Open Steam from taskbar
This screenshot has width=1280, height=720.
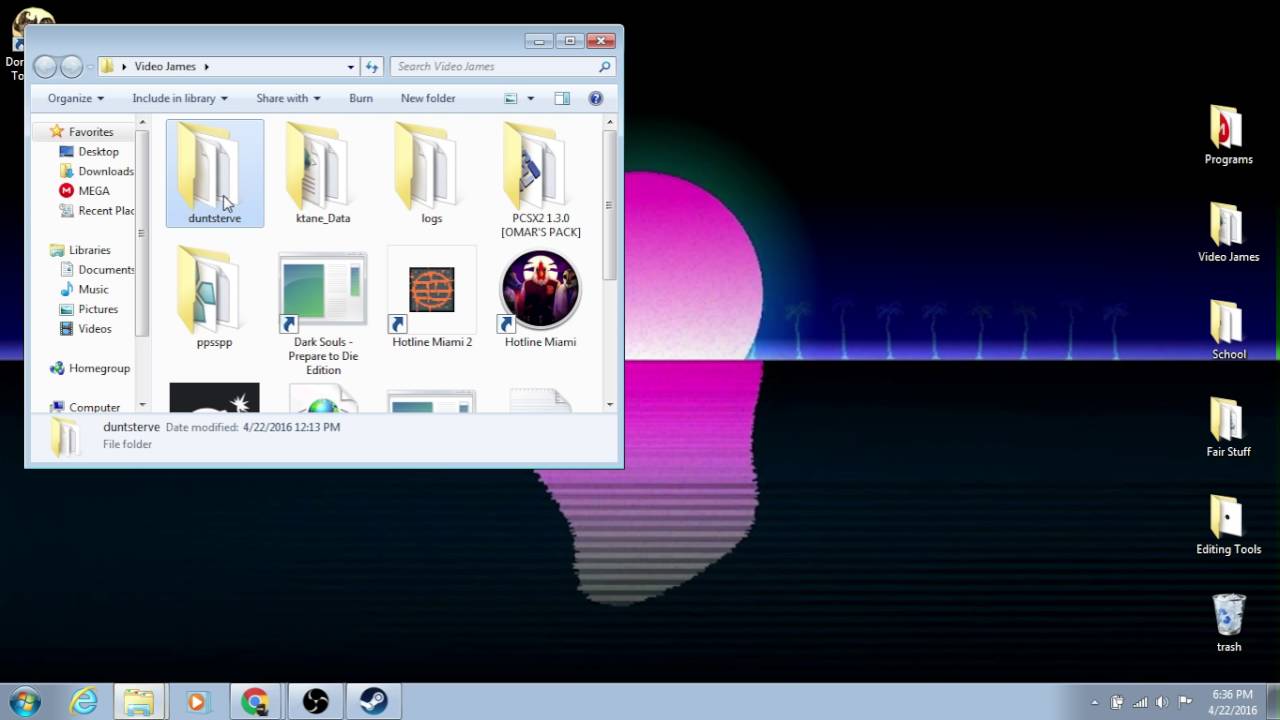point(373,701)
